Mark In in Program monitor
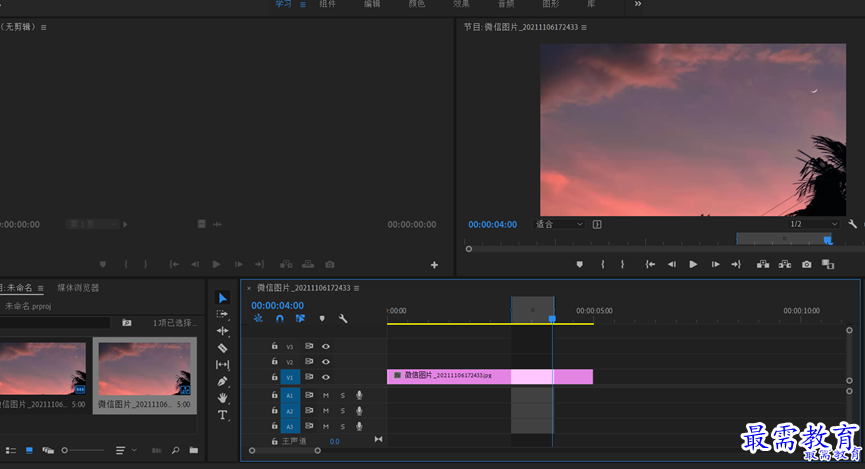 [602, 264]
